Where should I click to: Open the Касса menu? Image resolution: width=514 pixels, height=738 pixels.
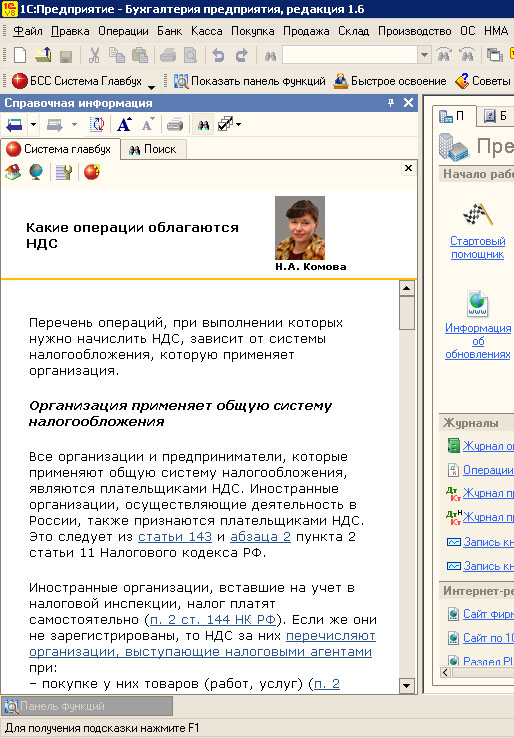coord(207,31)
